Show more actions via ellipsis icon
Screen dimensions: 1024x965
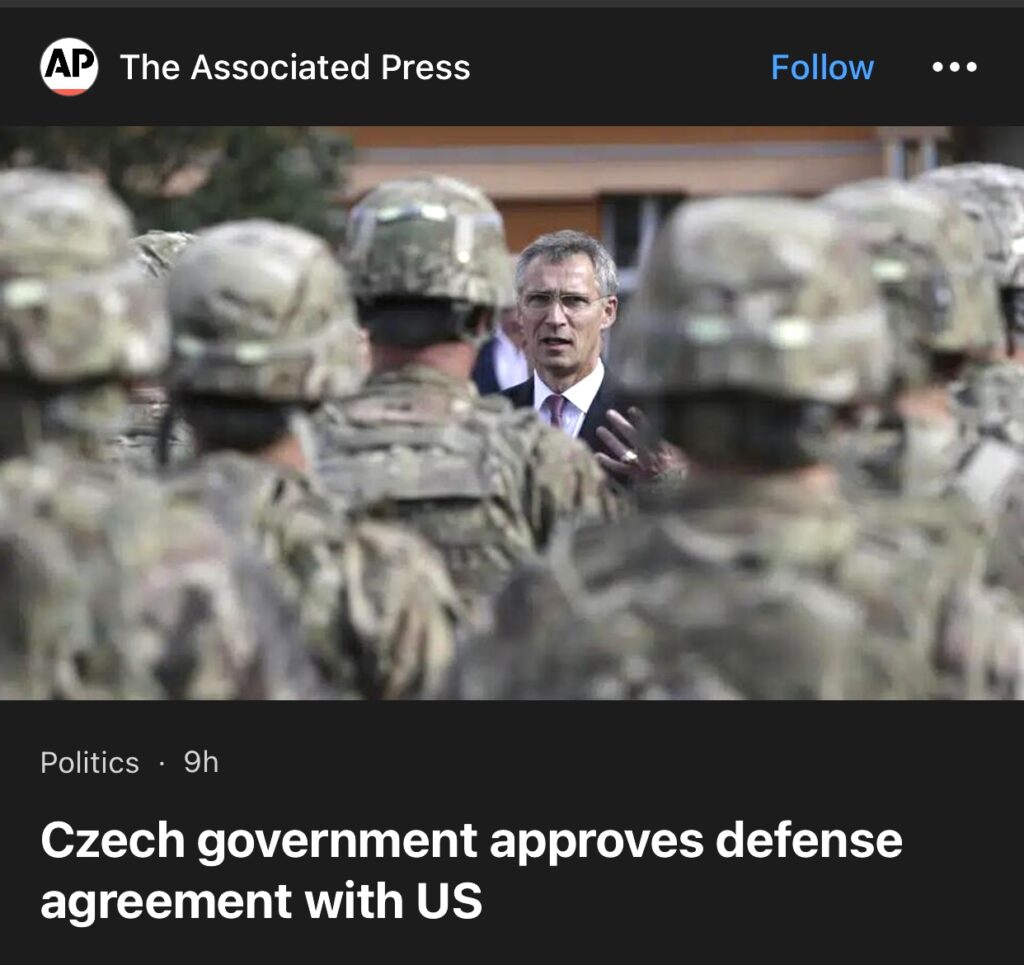[954, 67]
